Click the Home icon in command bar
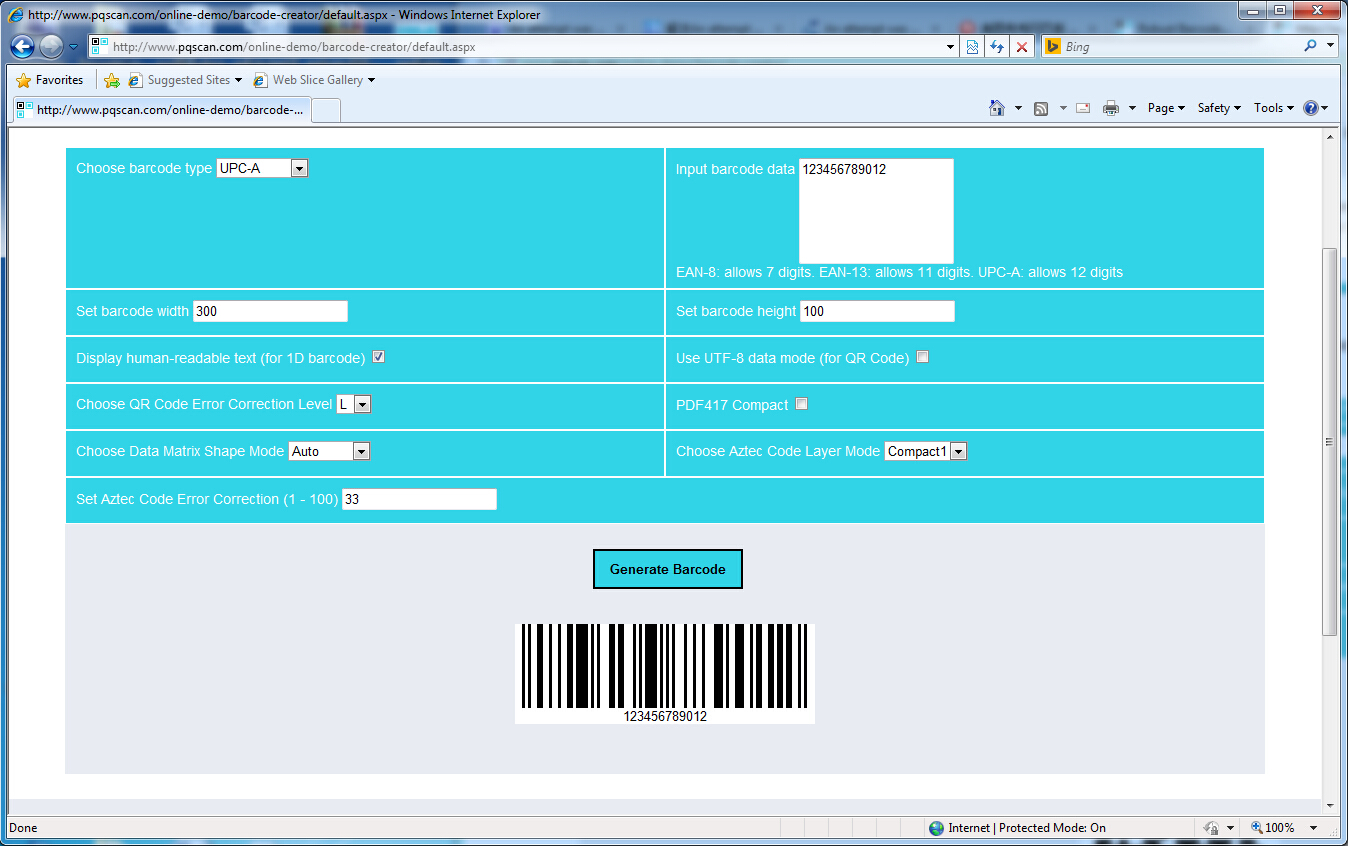This screenshot has width=1348, height=846. 996,108
